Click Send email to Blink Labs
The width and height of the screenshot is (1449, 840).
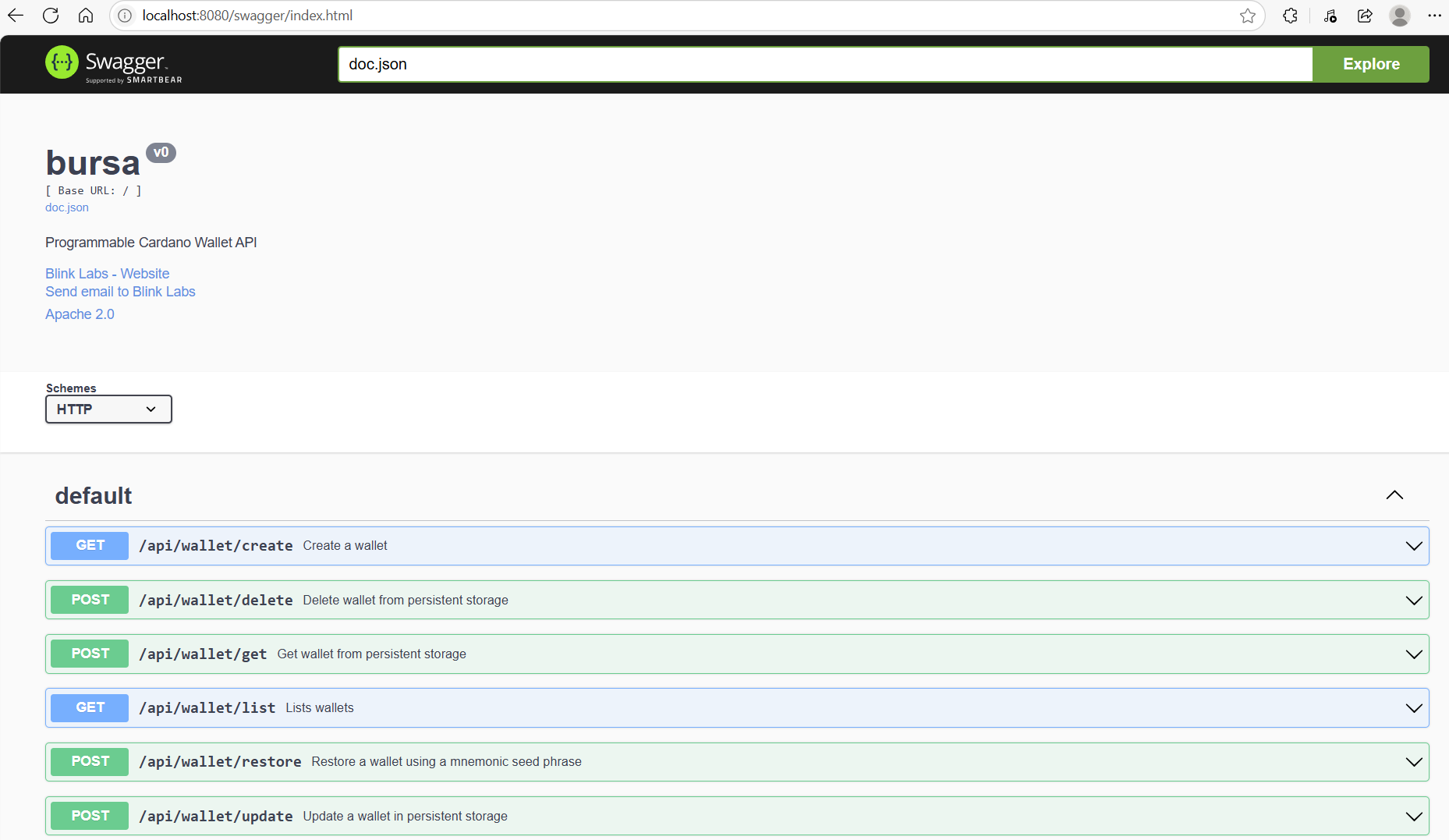point(120,292)
